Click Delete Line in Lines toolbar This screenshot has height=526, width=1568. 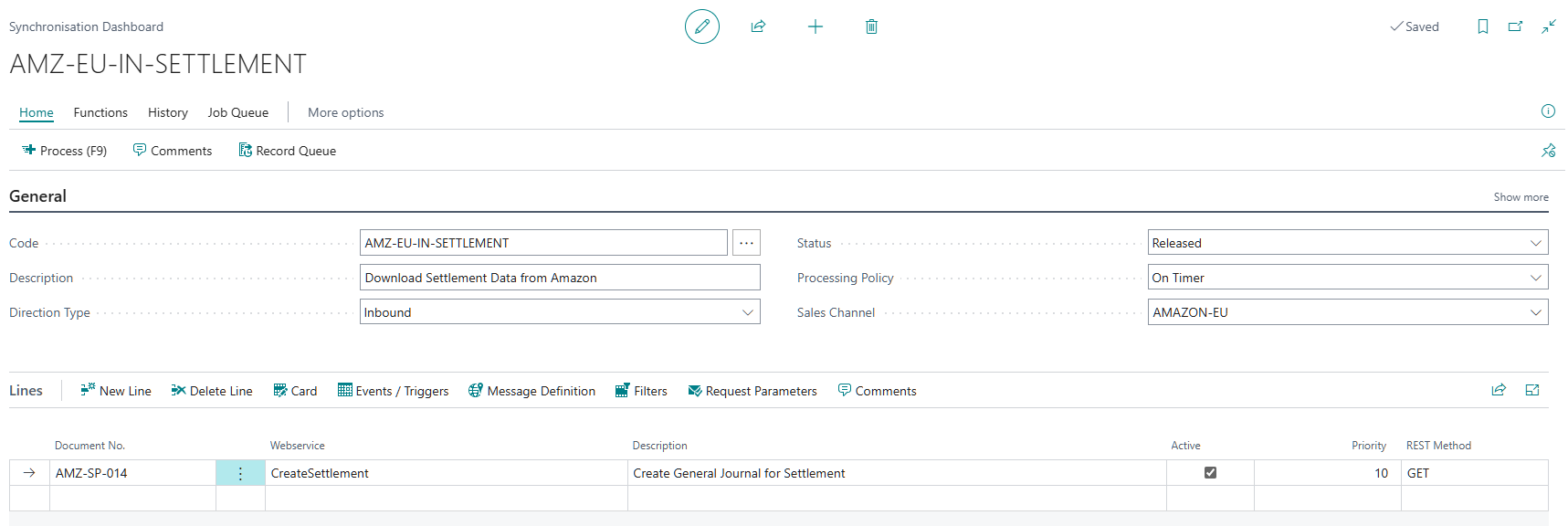[212, 391]
